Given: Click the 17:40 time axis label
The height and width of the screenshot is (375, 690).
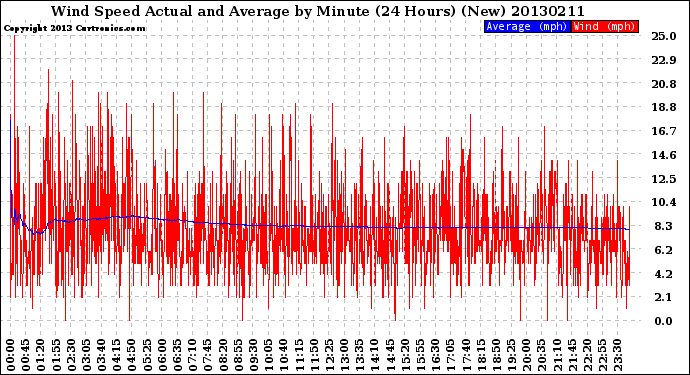Looking at the screenshot, I should pos(466,354).
